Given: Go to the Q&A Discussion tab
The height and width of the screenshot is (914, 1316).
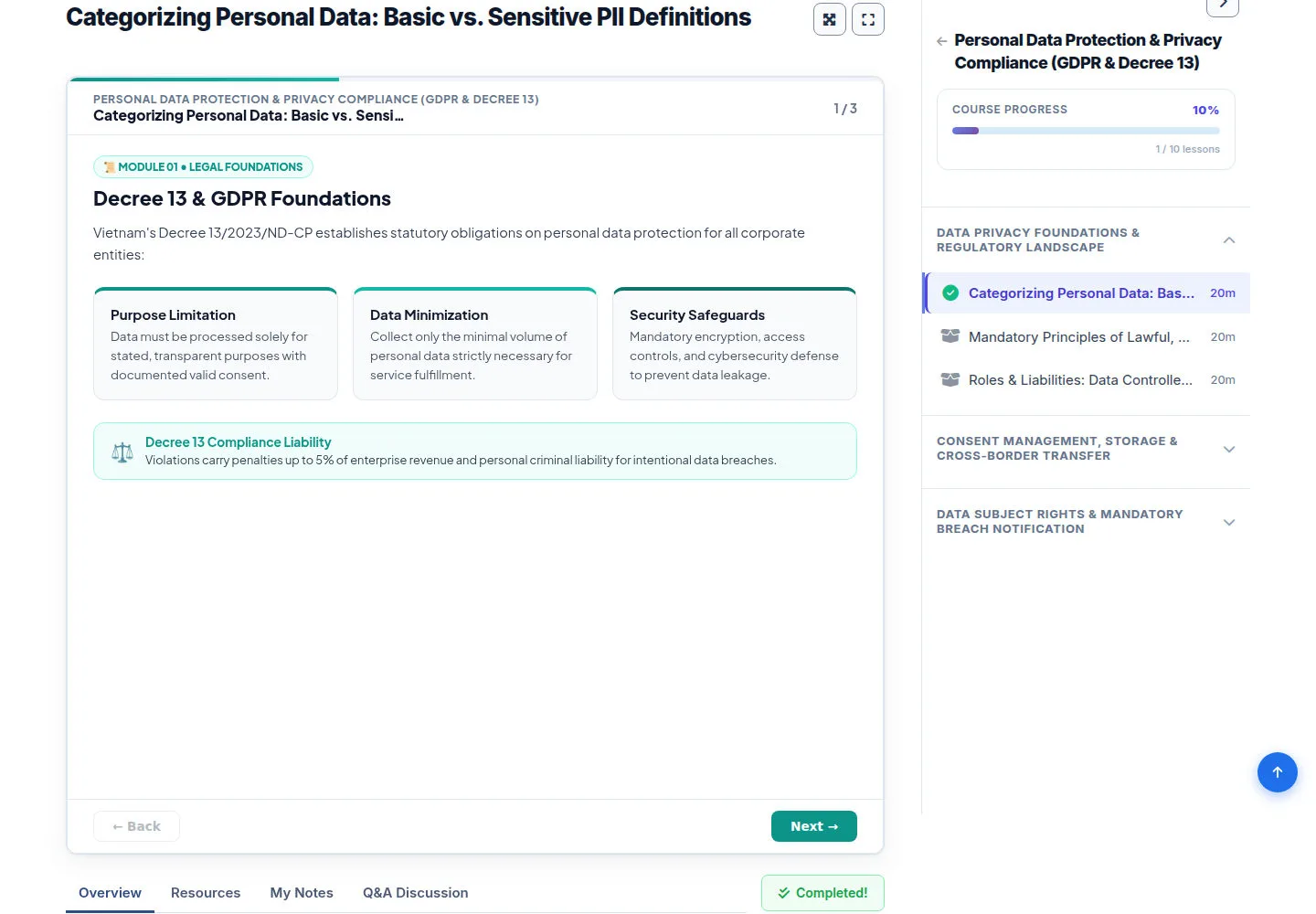Looking at the screenshot, I should [x=415, y=893].
